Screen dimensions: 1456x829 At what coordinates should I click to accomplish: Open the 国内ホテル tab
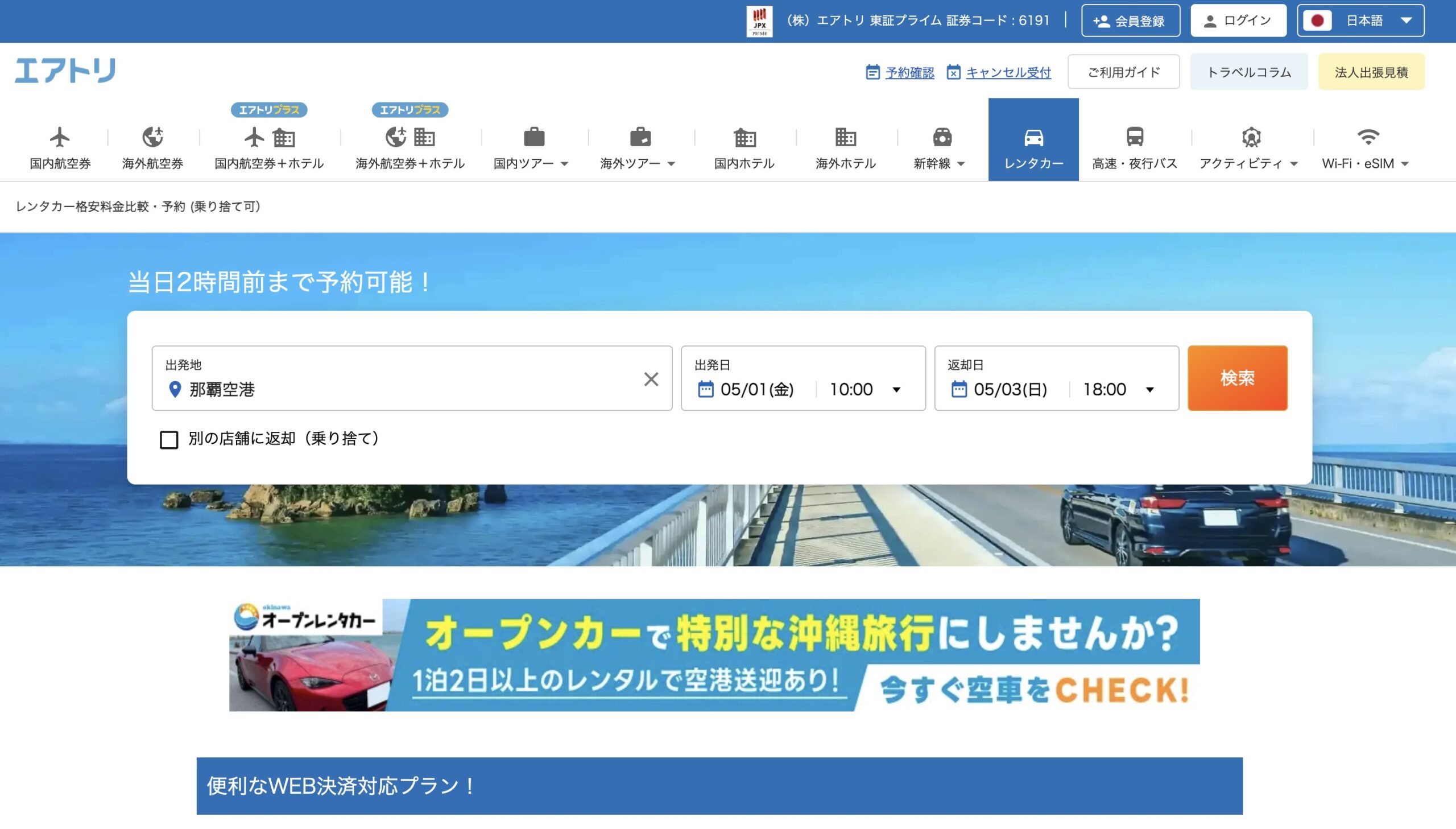(744, 148)
